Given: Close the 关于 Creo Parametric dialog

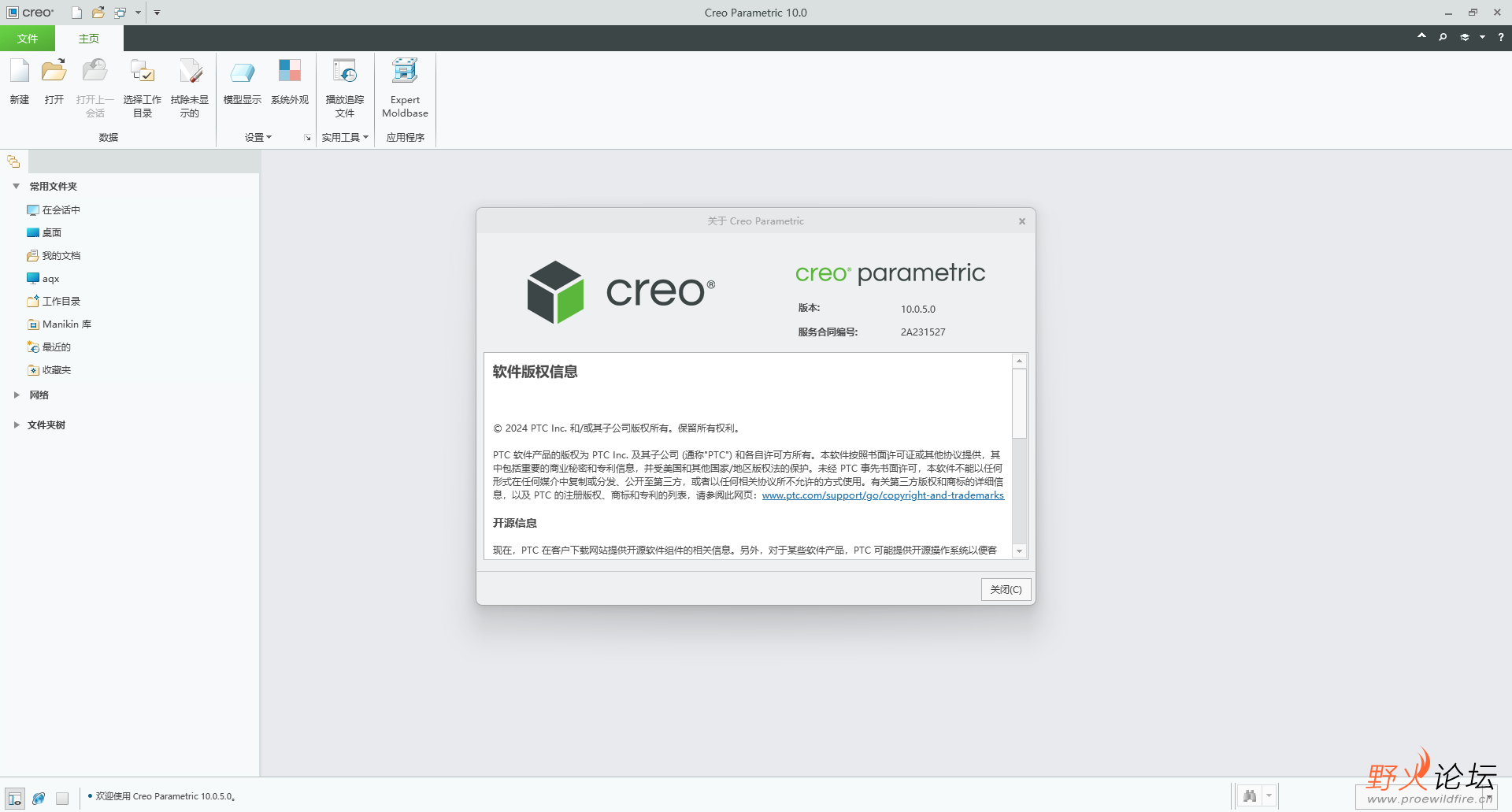Looking at the screenshot, I should 1022,221.
